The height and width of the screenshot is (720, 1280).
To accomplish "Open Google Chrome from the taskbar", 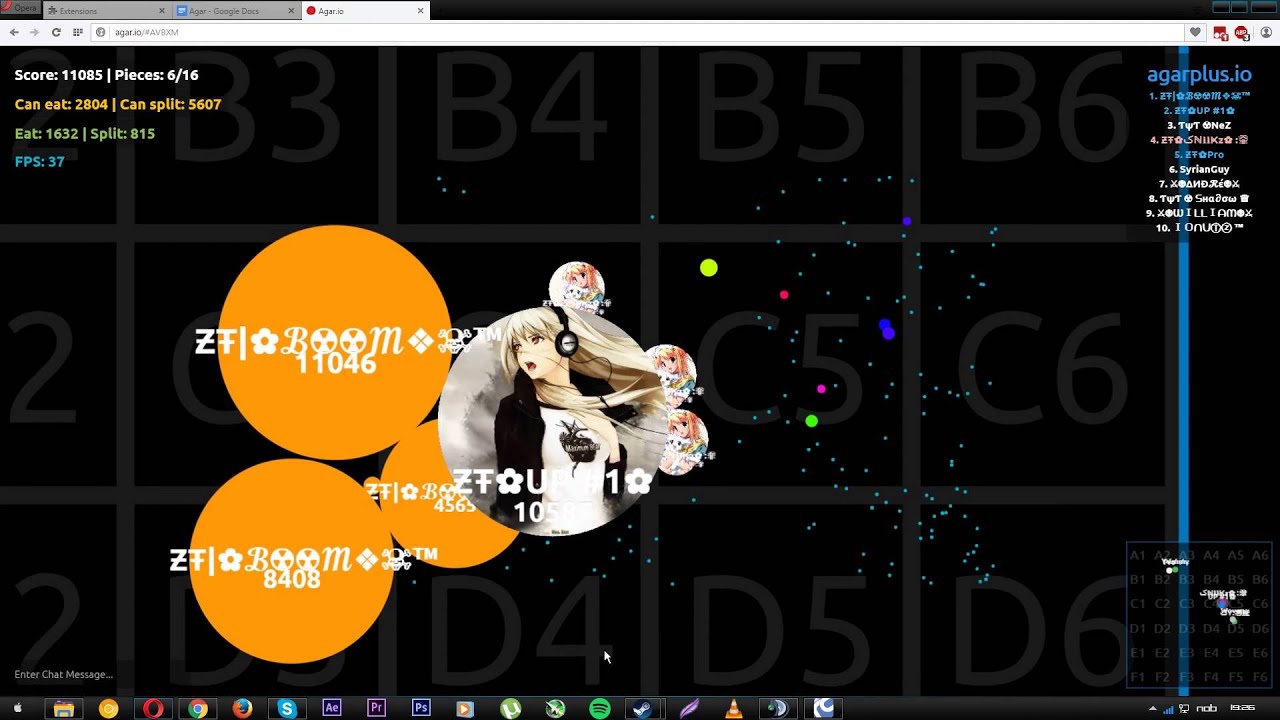I will coord(198,708).
